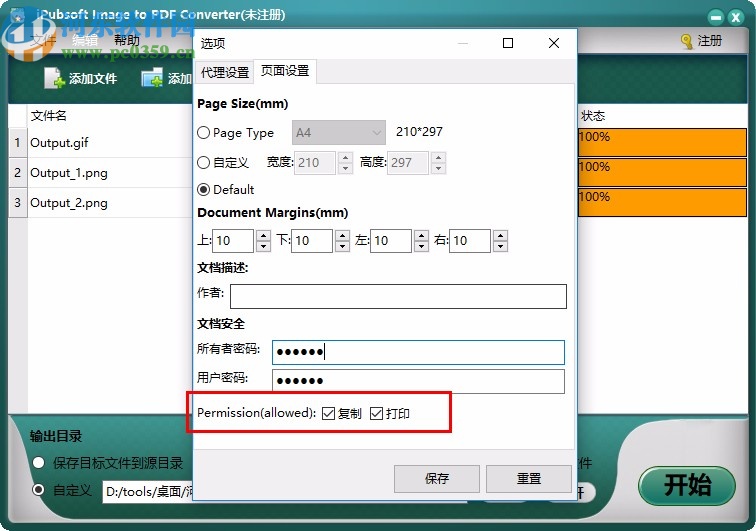
Task: Click the 高度 height input field
Action: (x=407, y=163)
